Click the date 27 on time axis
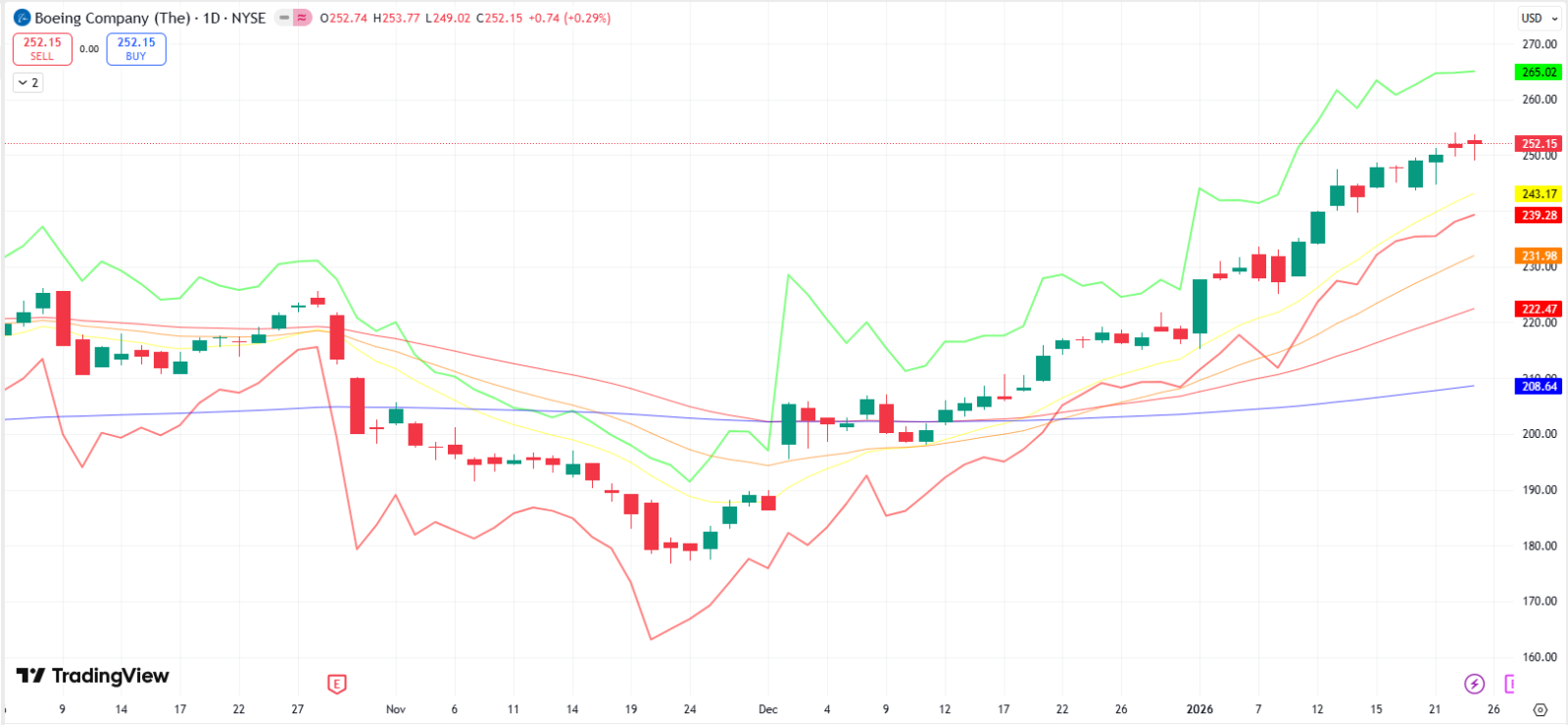Image resolution: width=1568 pixels, height=725 pixels. pyautogui.click(x=298, y=709)
